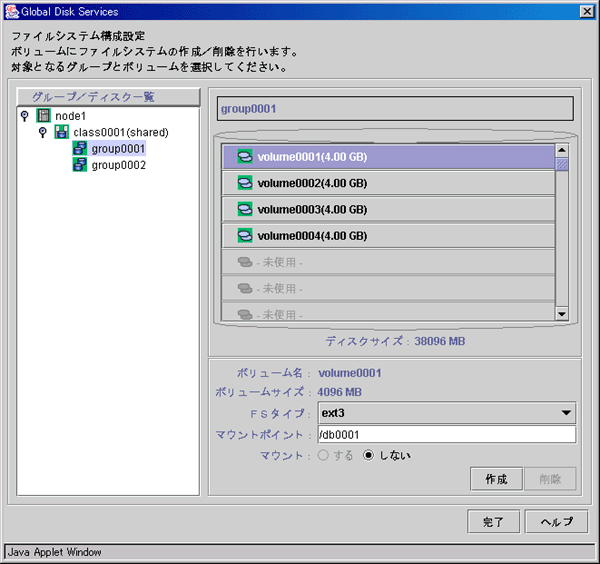Collapse the class0001(shared) tree node
This screenshot has width=600, height=564.
click(43, 132)
